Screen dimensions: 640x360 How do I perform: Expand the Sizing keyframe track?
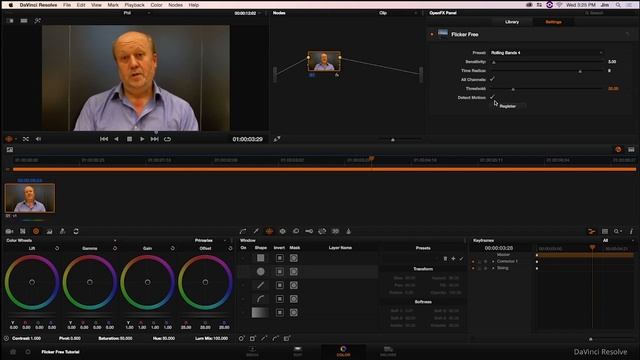tap(493, 268)
